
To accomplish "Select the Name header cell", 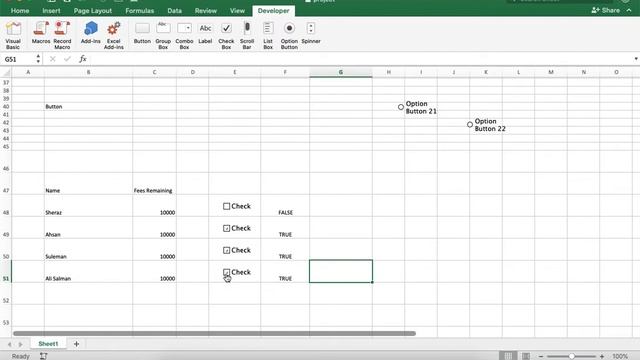I will [88, 184].
